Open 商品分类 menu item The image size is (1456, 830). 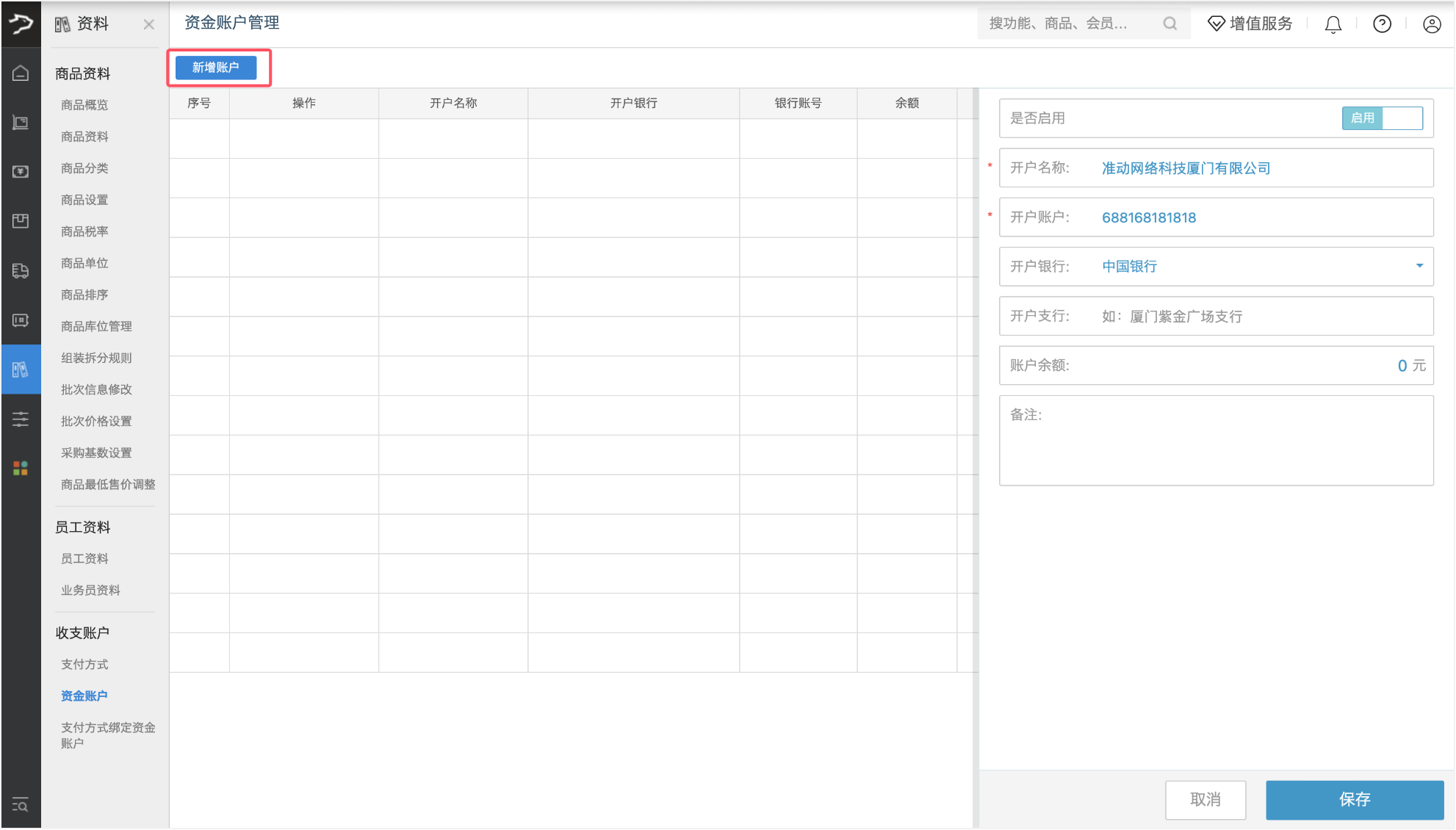pos(84,168)
